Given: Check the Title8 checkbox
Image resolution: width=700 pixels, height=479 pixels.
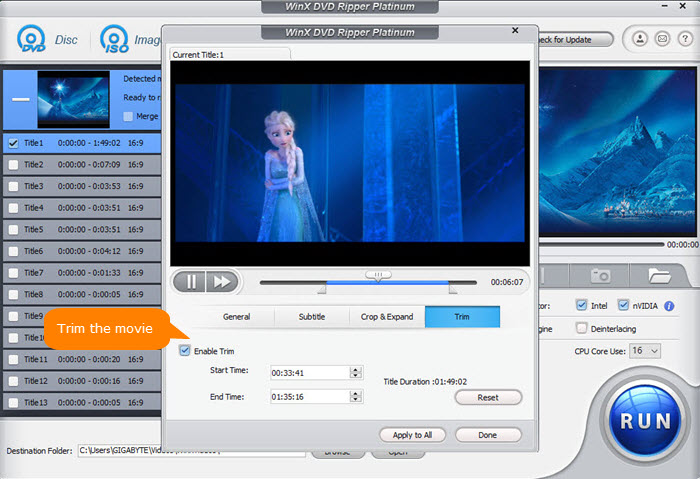Looking at the screenshot, I should click(x=13, y=295).
